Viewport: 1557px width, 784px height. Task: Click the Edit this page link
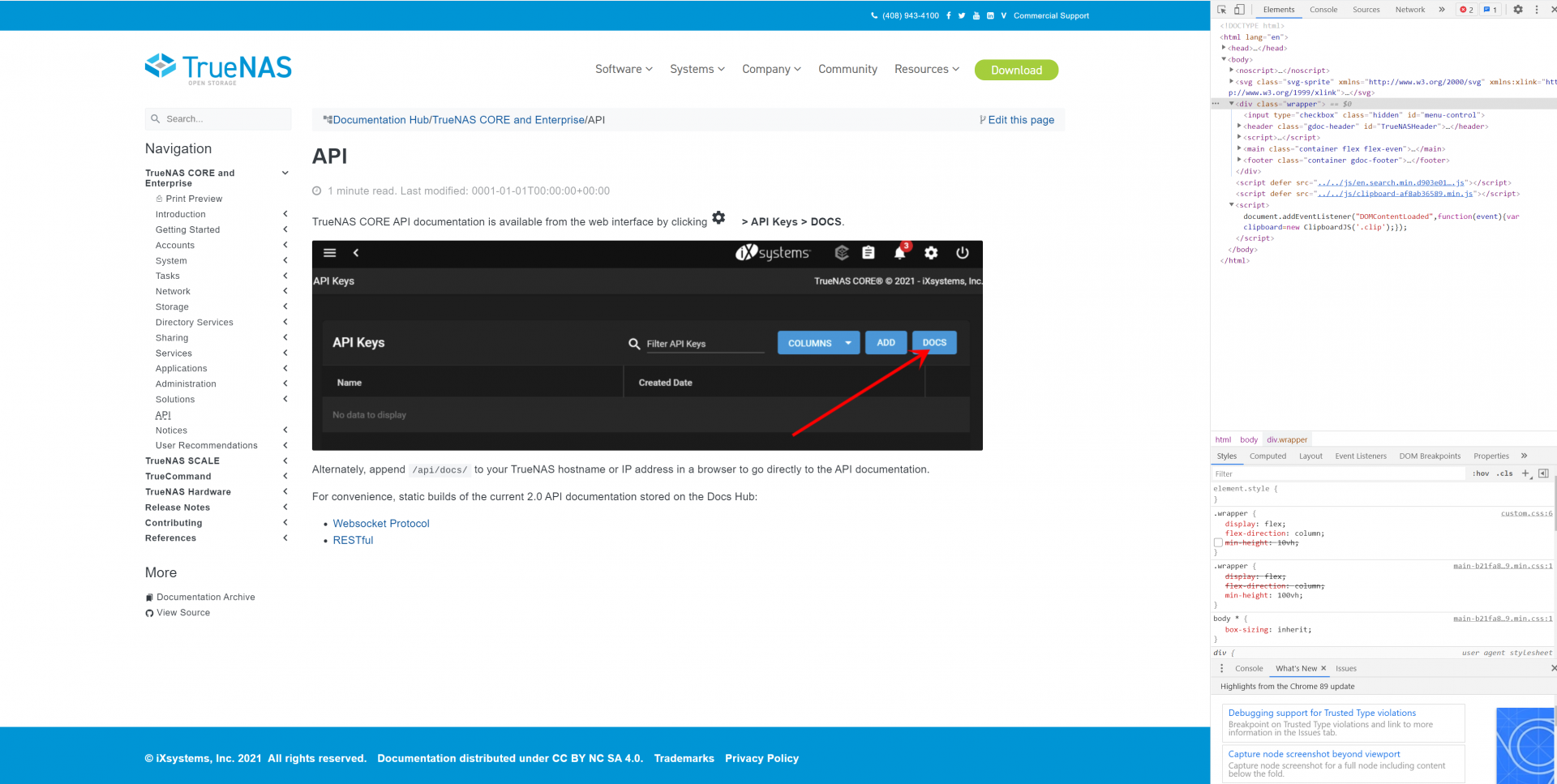[x=1021, y=120]
